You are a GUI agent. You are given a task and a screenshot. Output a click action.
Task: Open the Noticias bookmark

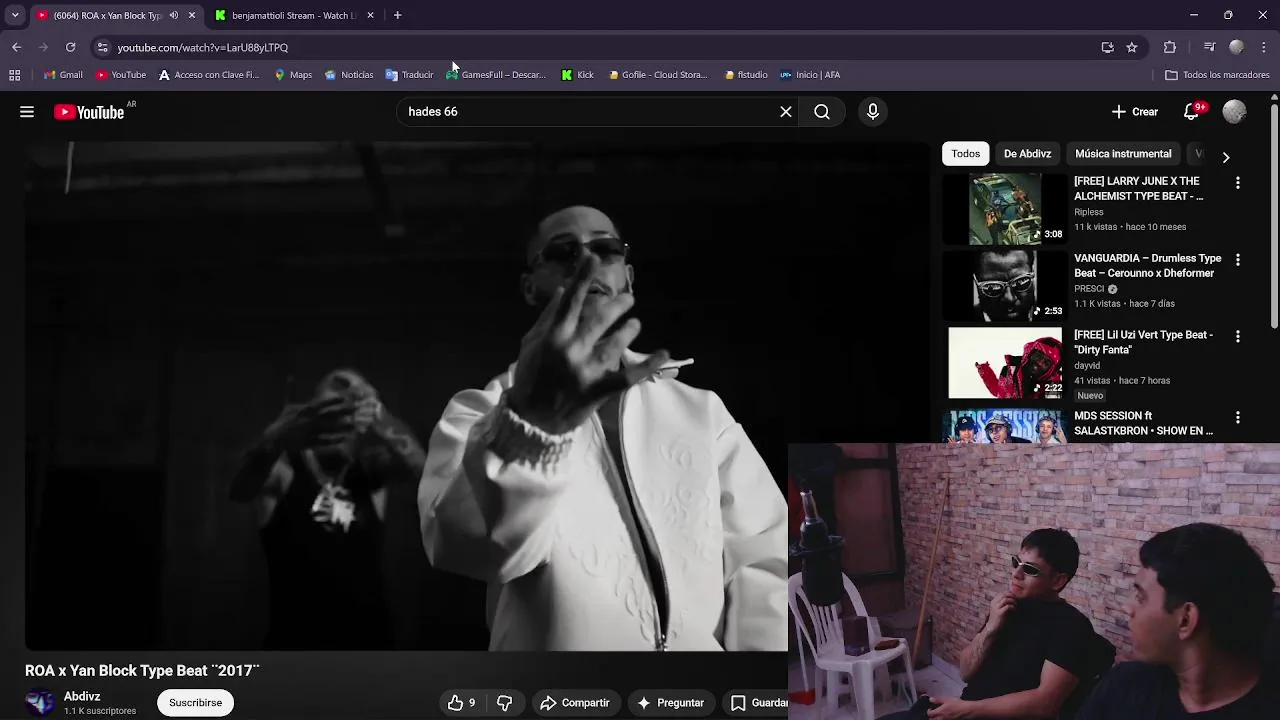tap(349, 75)
